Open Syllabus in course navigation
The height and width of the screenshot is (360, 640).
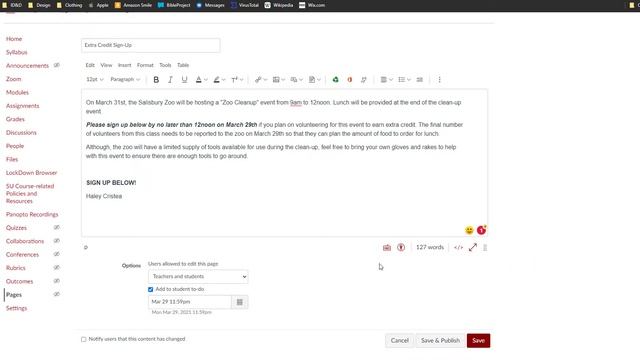pyautogui.click(x=16, y=52)
